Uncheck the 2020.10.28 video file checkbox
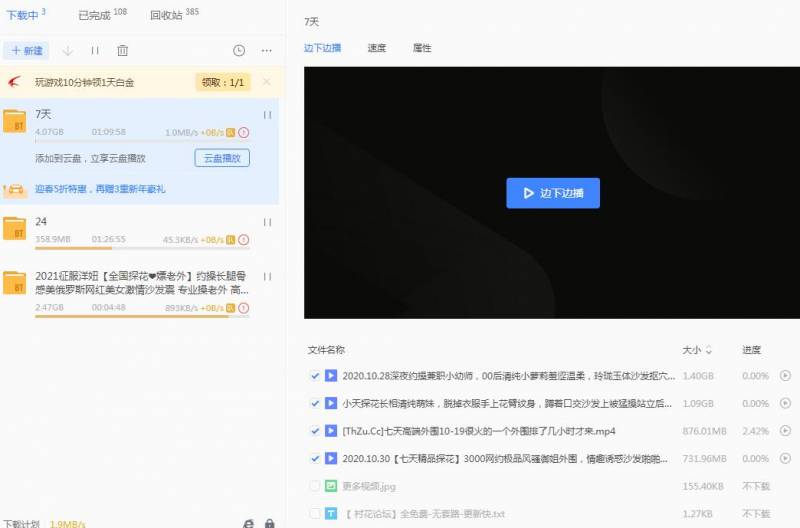 click(x=316, y=376)
